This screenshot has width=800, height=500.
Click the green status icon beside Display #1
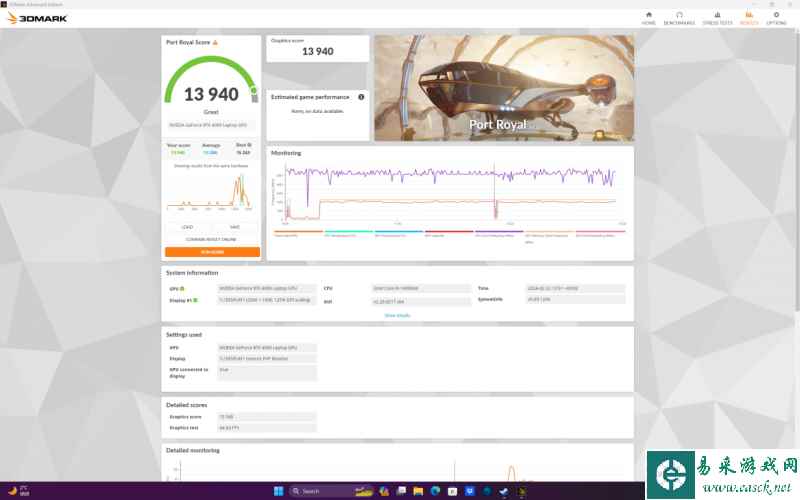(x=195, y=300)
